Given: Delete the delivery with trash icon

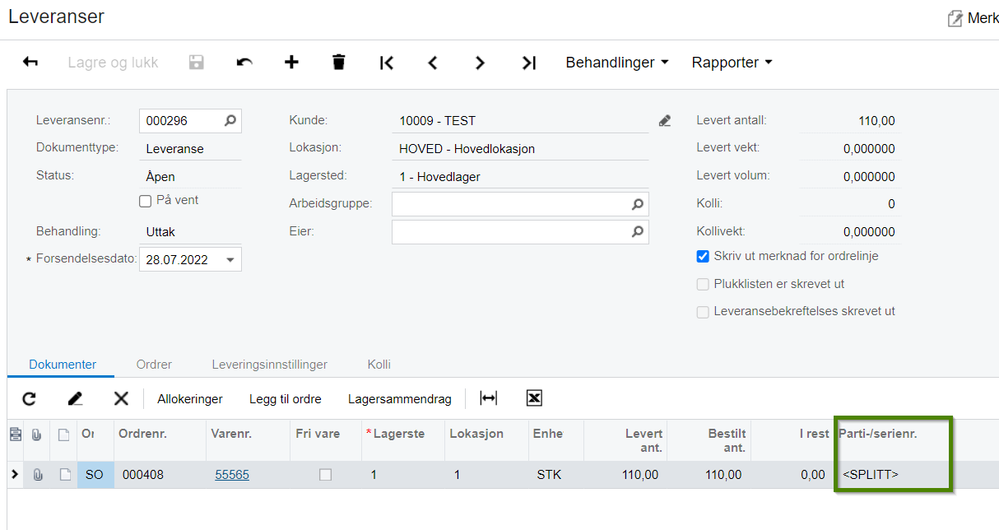Looking at the screenshot, I should coord(339,62).
